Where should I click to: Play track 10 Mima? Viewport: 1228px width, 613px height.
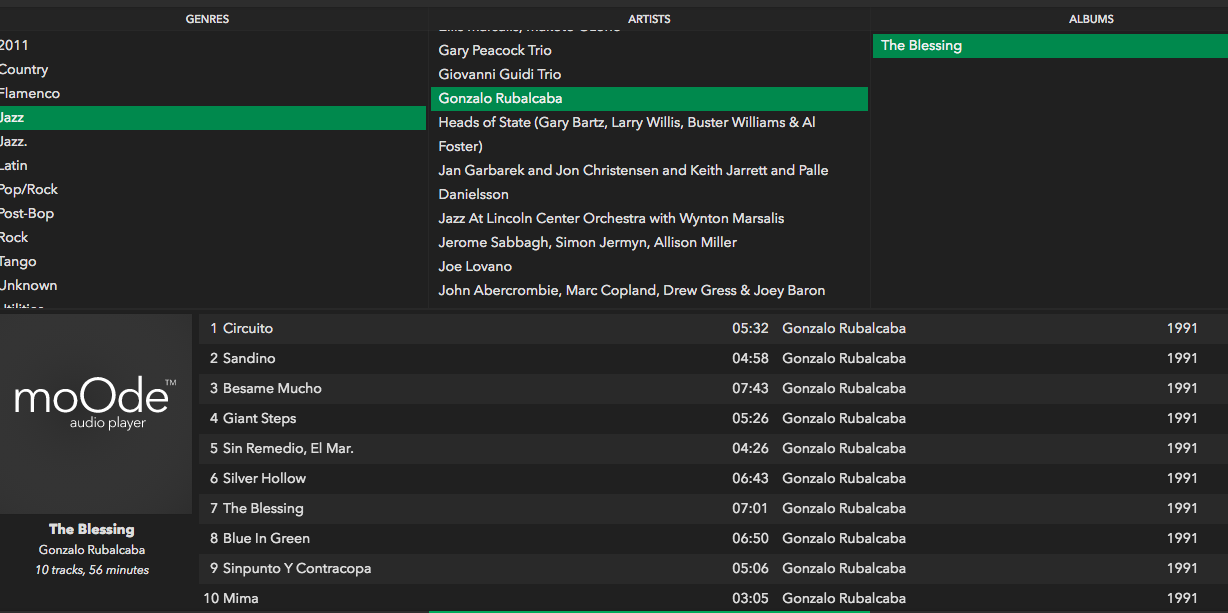point(712,598)
